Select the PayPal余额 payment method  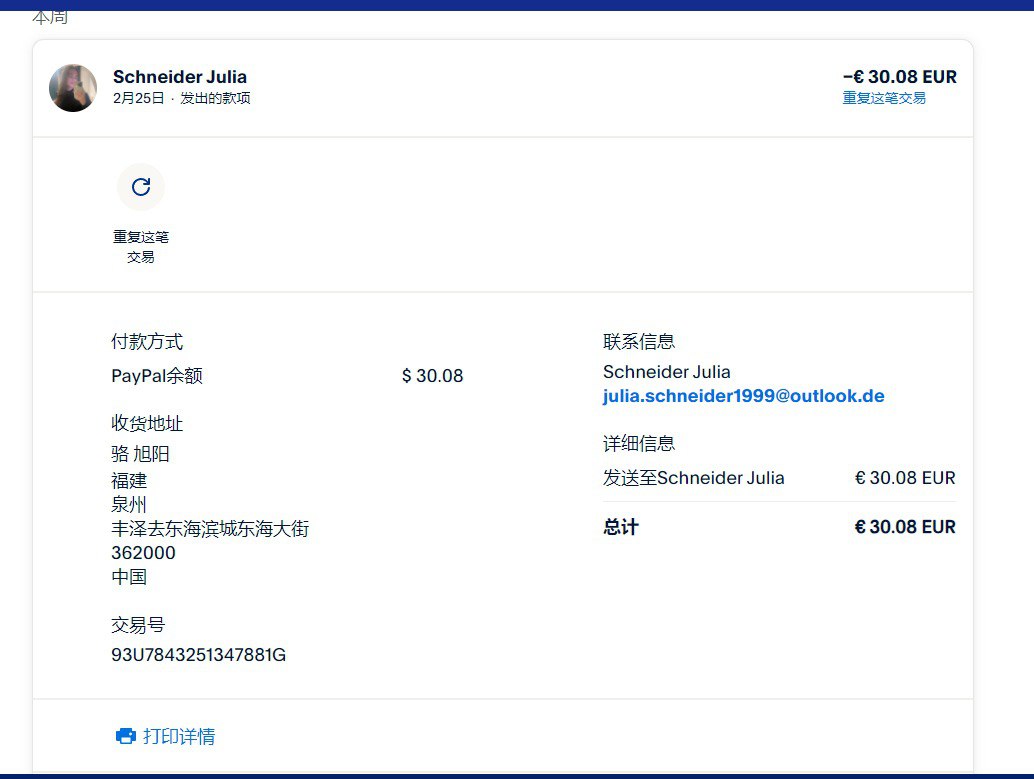click(x=157, y=376)
